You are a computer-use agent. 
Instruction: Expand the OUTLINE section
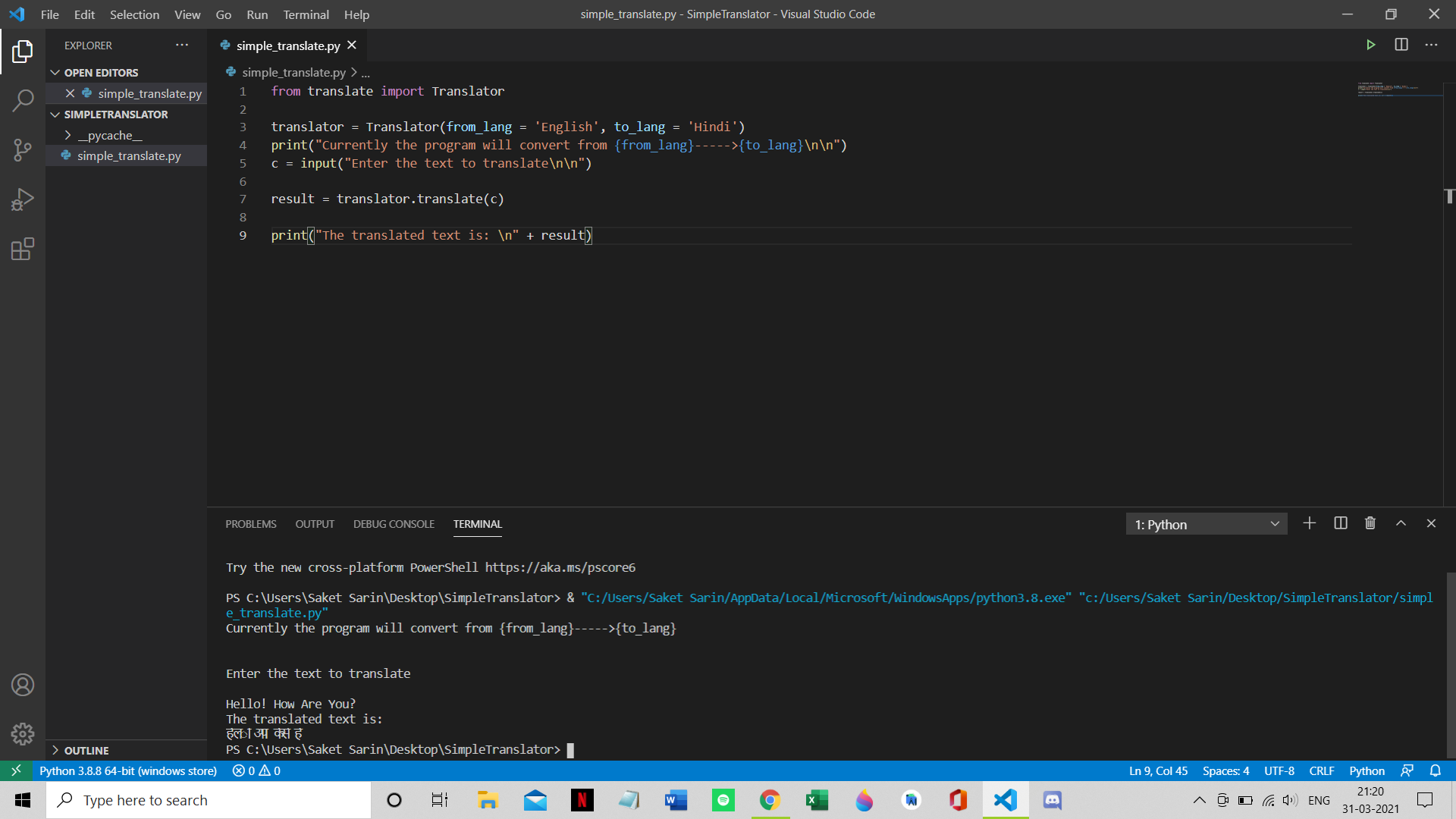click(x=86, y=750)
